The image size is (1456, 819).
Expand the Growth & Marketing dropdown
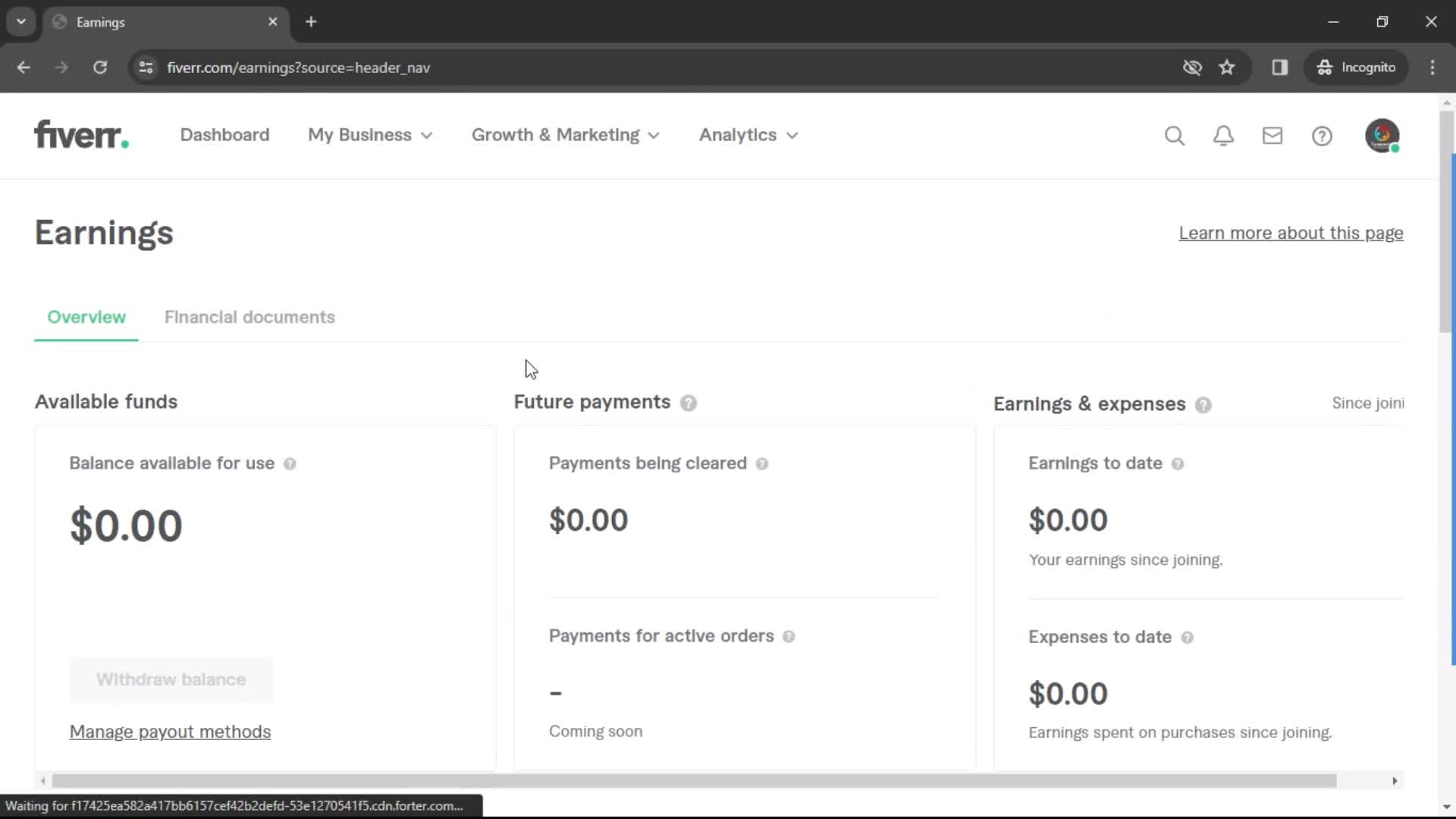pos(566,134)
